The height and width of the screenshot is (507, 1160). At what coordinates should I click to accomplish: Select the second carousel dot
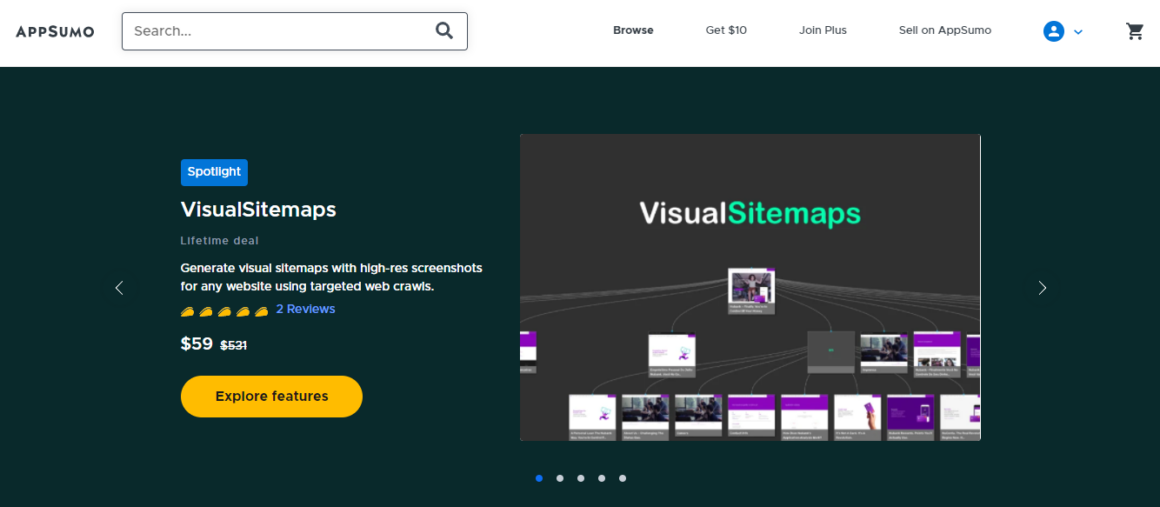(x=560, y=478)
